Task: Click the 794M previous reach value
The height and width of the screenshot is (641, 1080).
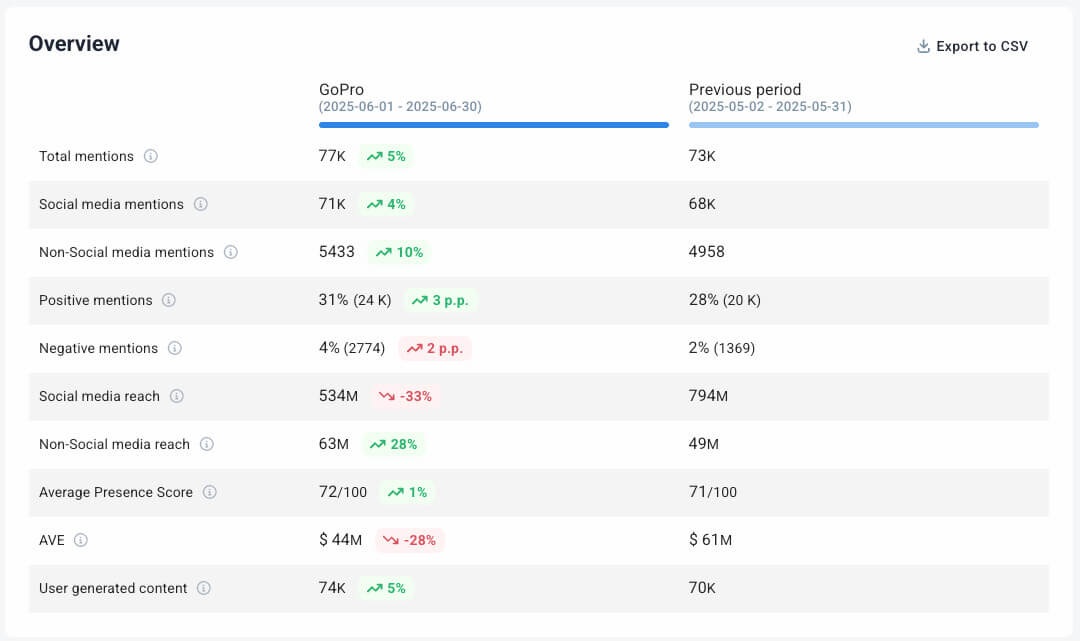Action: click(708, 396)
